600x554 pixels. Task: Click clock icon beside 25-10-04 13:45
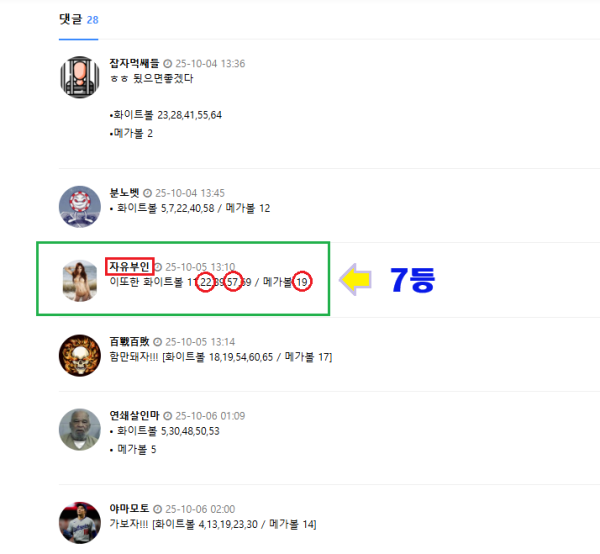[x=147, y=193]
